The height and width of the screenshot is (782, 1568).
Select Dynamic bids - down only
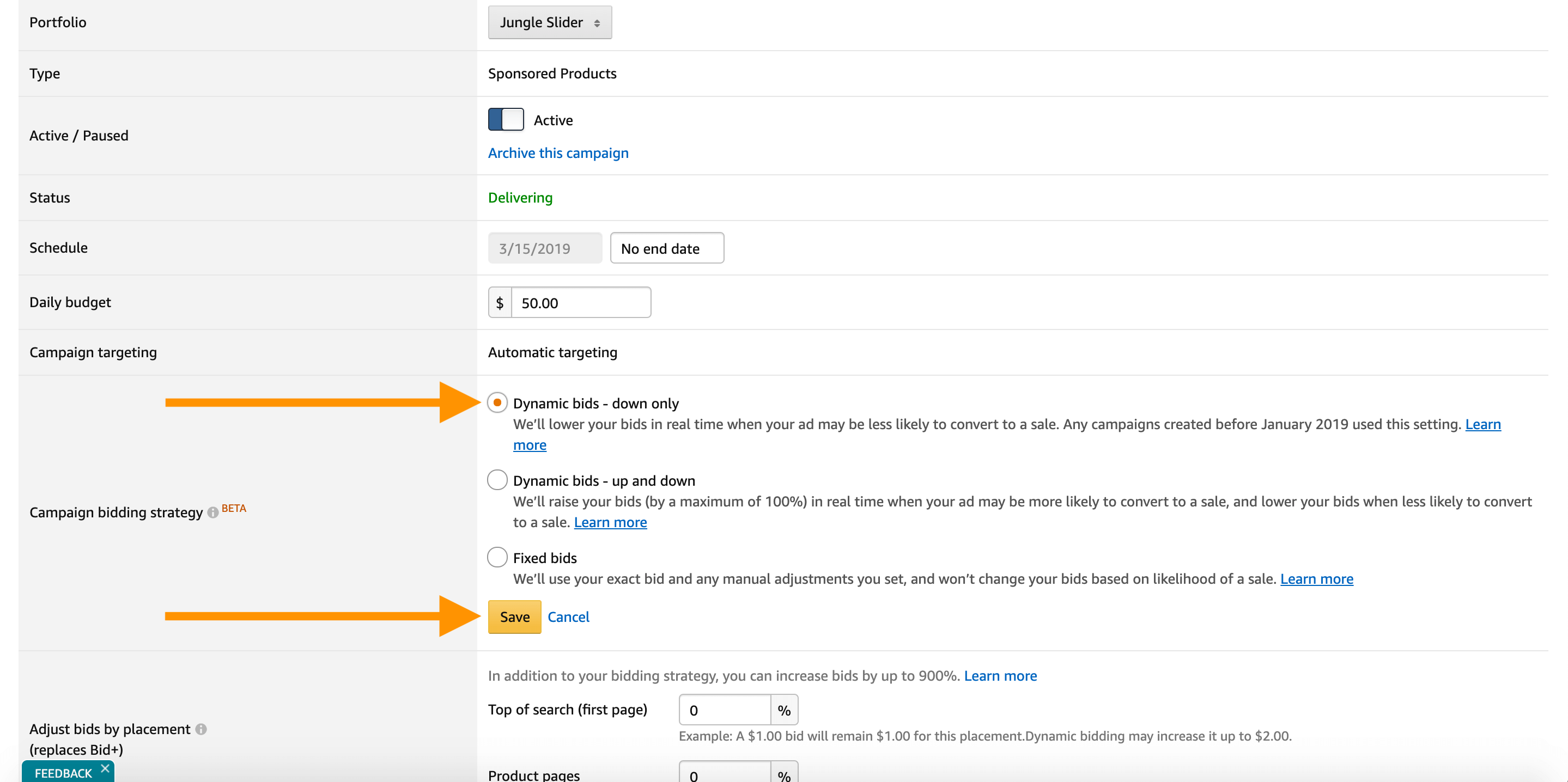click(x=497, y=403)
